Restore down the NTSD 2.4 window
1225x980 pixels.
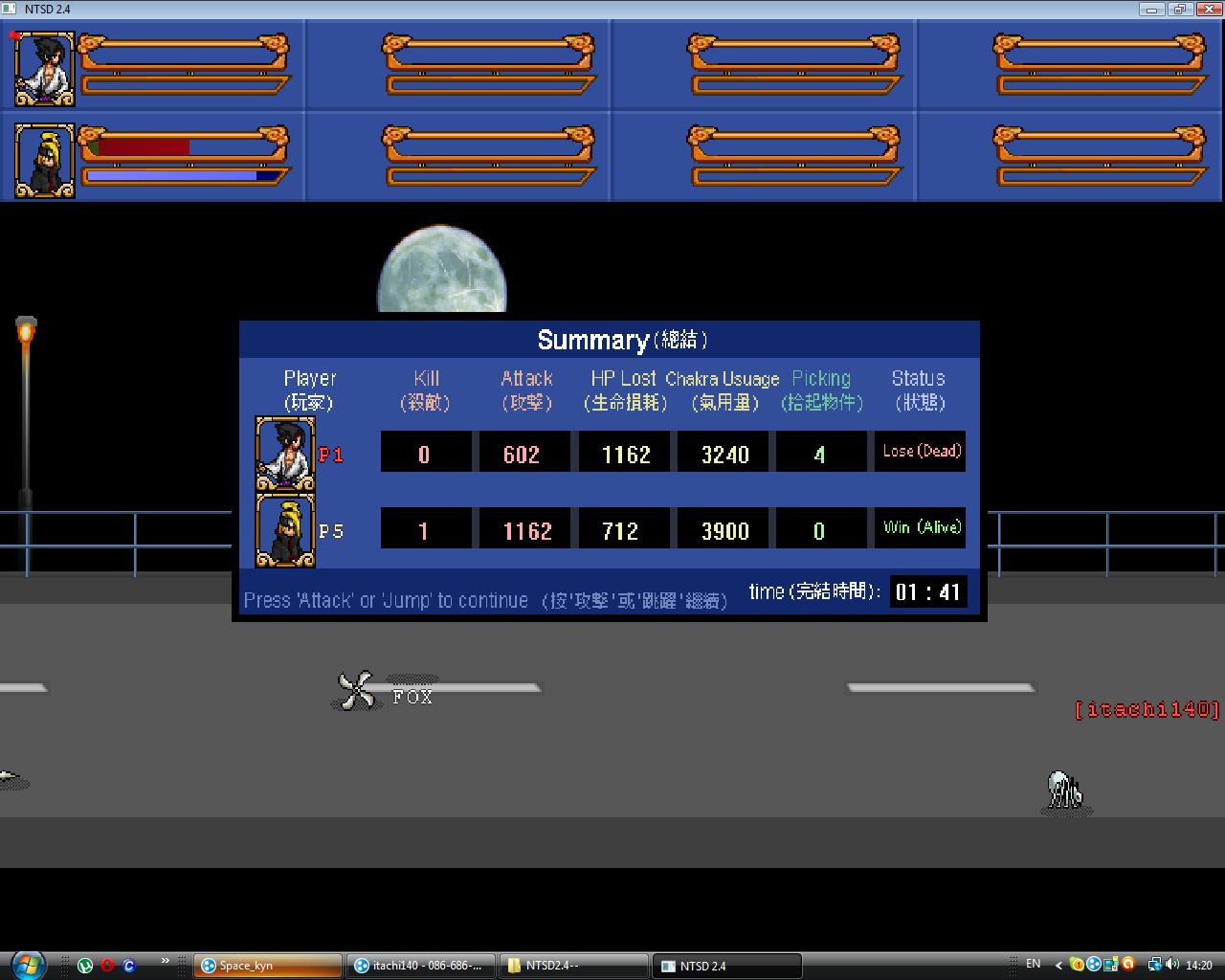click(1179, 9)
